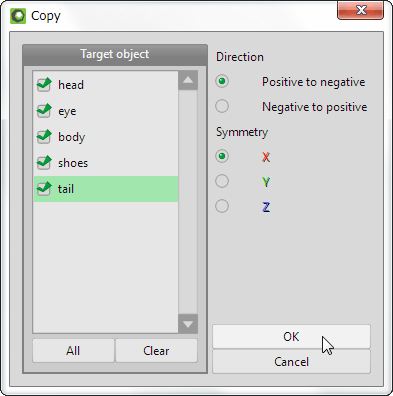Click the All button
This screenshot has height=396, width=393.
pos(73,351)
